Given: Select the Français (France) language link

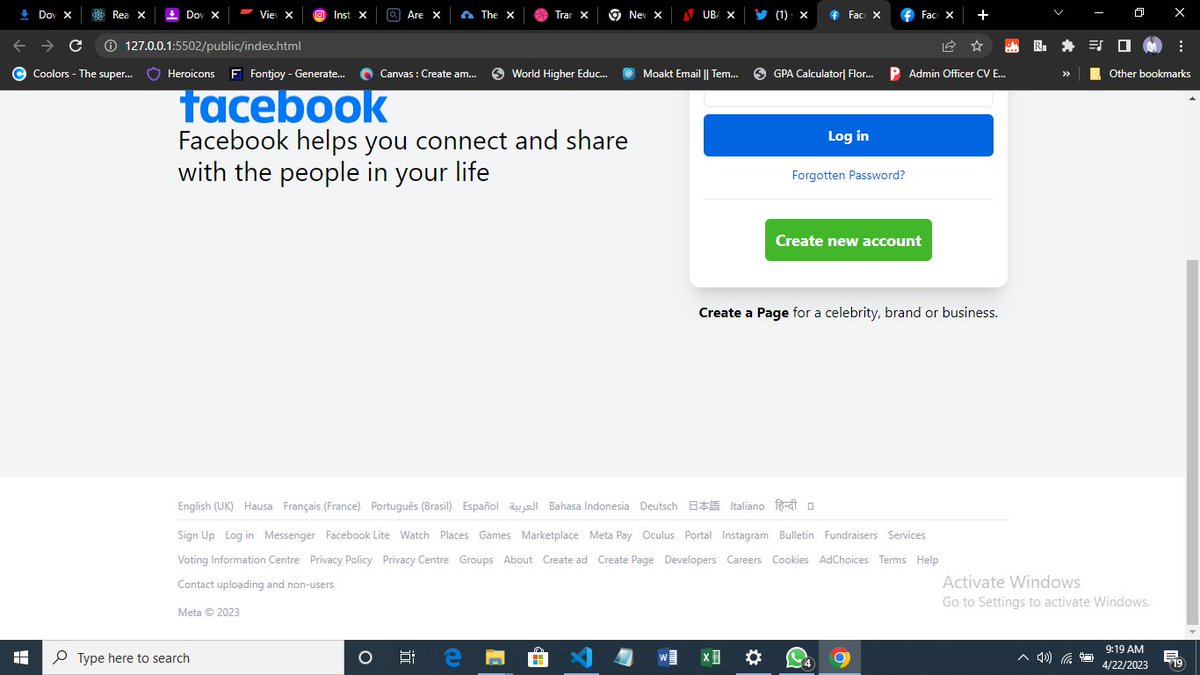Looking at the screenshot, I should (x=322, y=506).
